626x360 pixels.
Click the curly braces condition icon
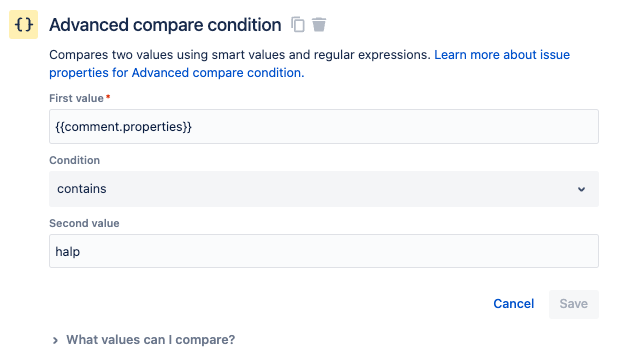[24, 25]
